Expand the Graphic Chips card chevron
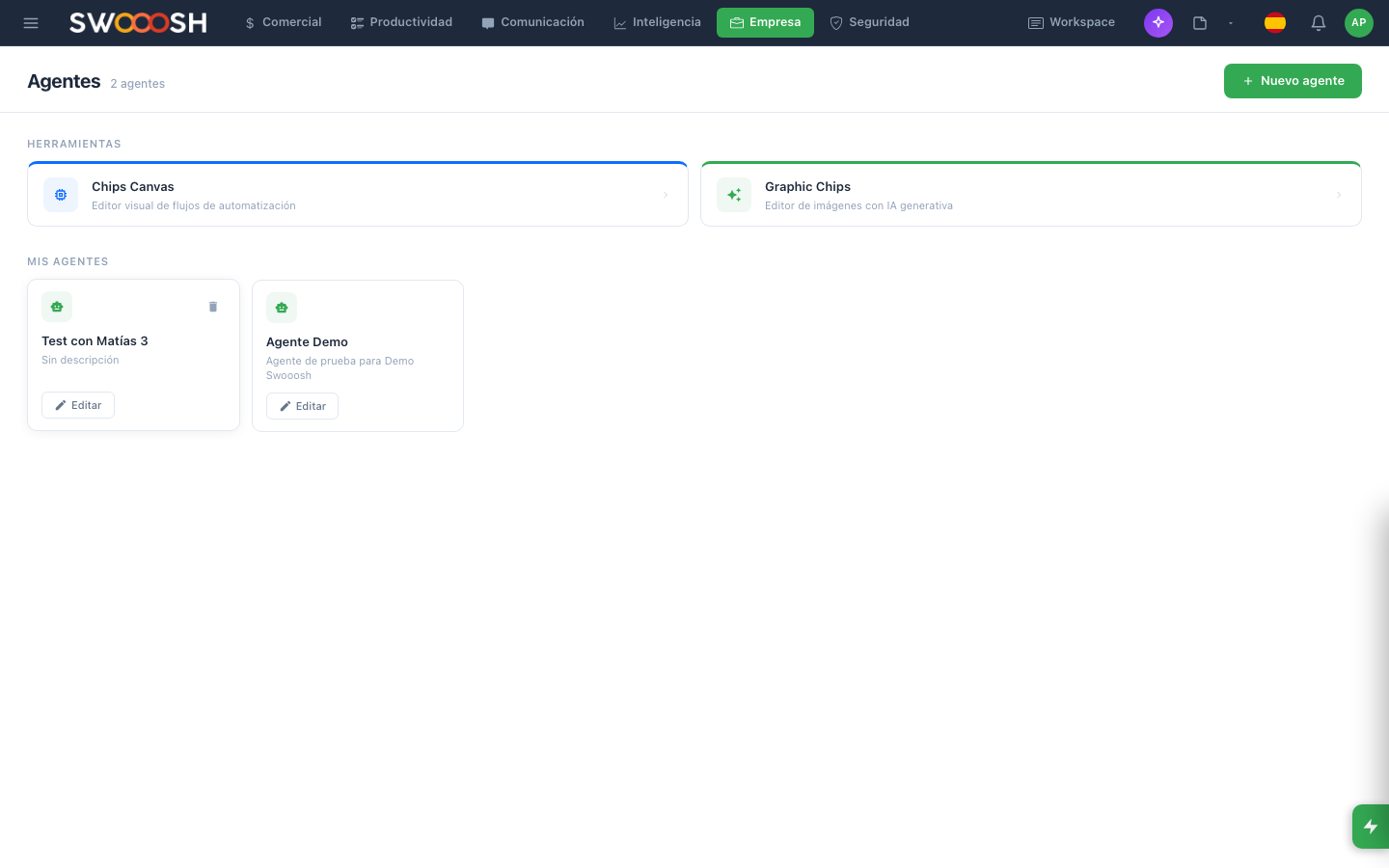 tap(1339, 195)
